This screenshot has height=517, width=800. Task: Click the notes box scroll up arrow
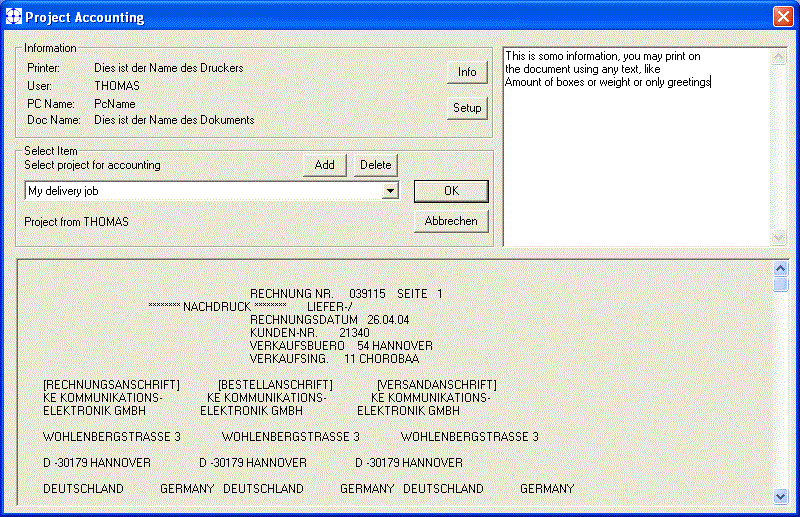pos(780,57)
